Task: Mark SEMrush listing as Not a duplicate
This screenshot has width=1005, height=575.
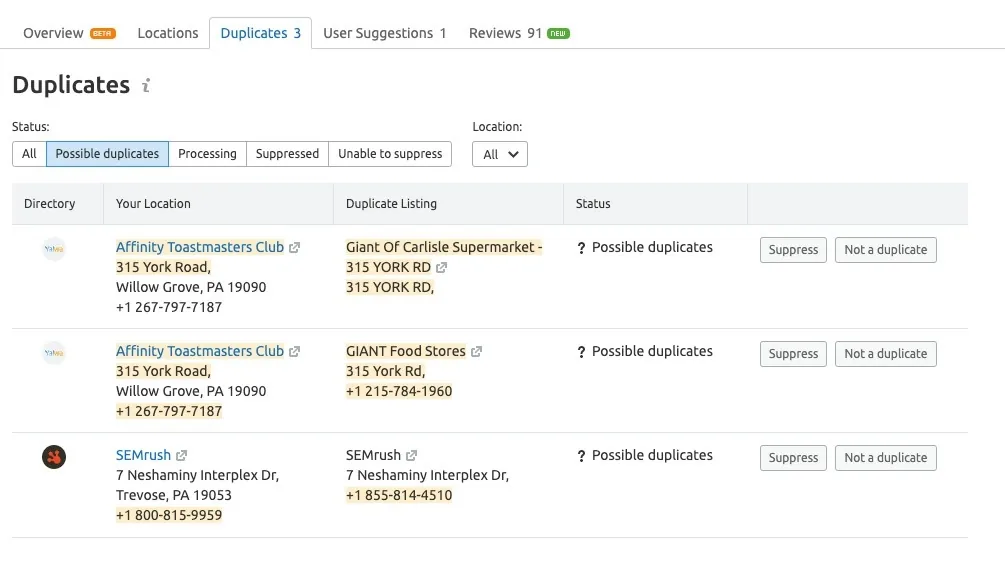Action: coord(886,458)
